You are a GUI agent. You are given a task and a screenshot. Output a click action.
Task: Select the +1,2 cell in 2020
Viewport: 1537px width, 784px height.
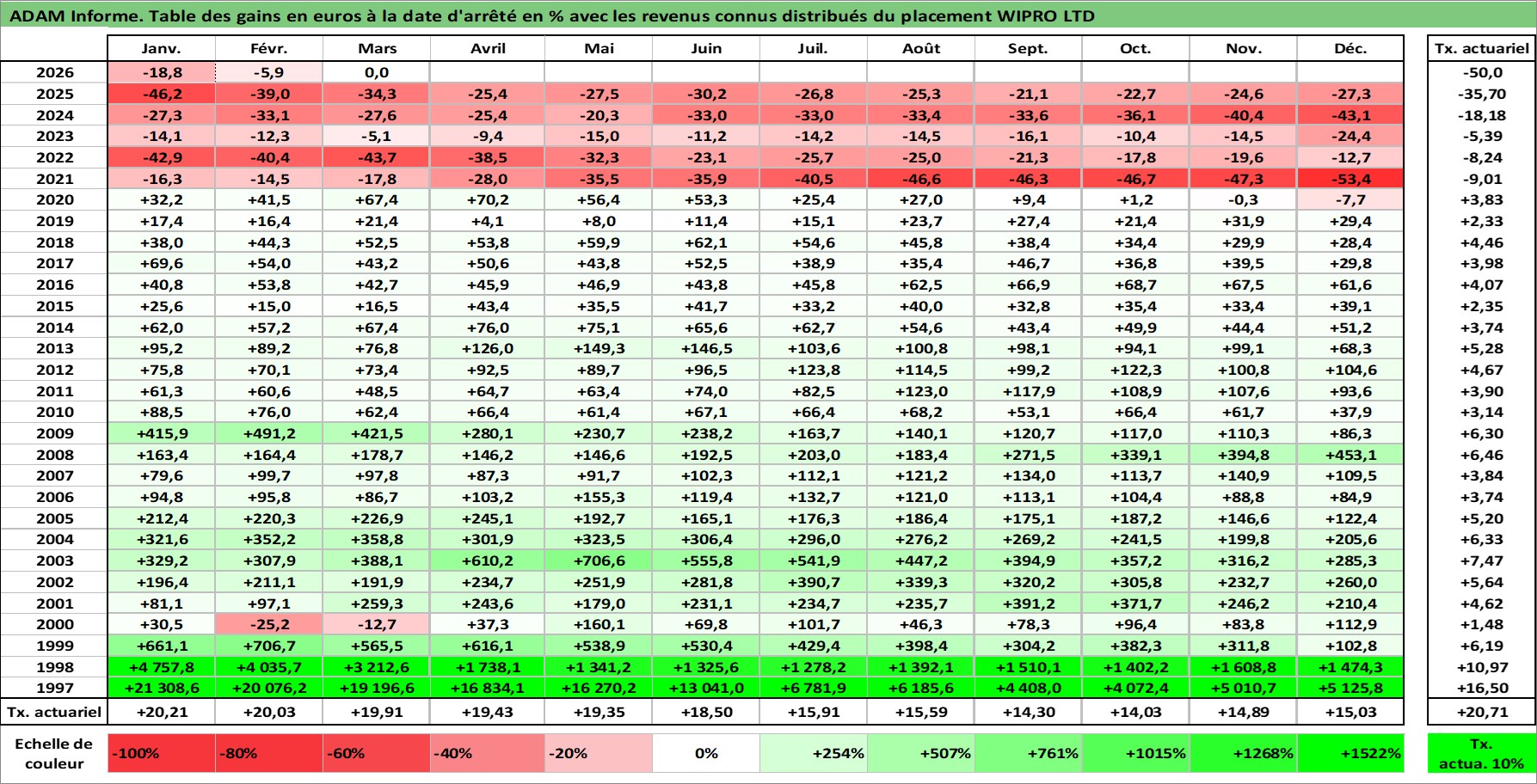click(1136, 199)
